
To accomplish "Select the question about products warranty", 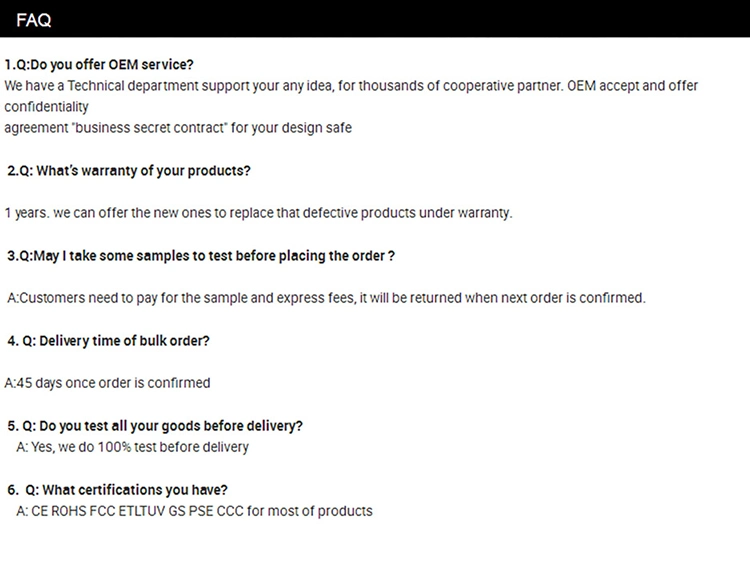I will (129, 171).
